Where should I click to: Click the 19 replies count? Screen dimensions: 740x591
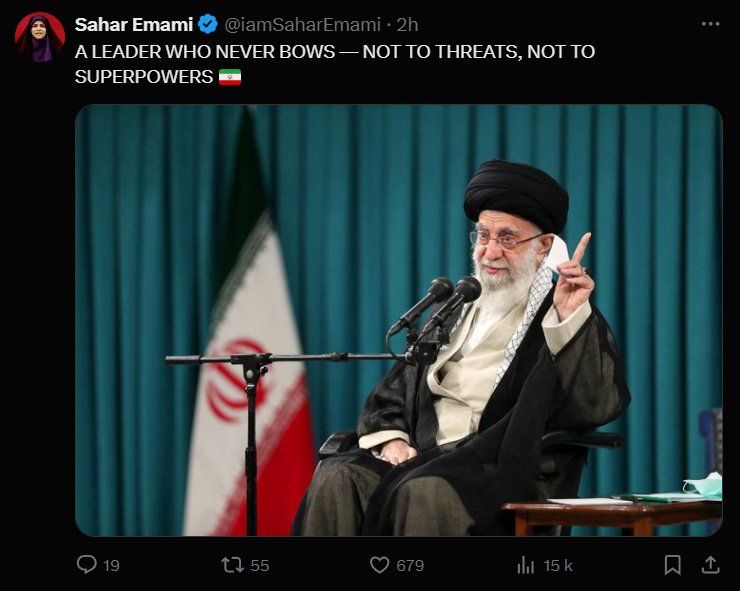point(111,566)
